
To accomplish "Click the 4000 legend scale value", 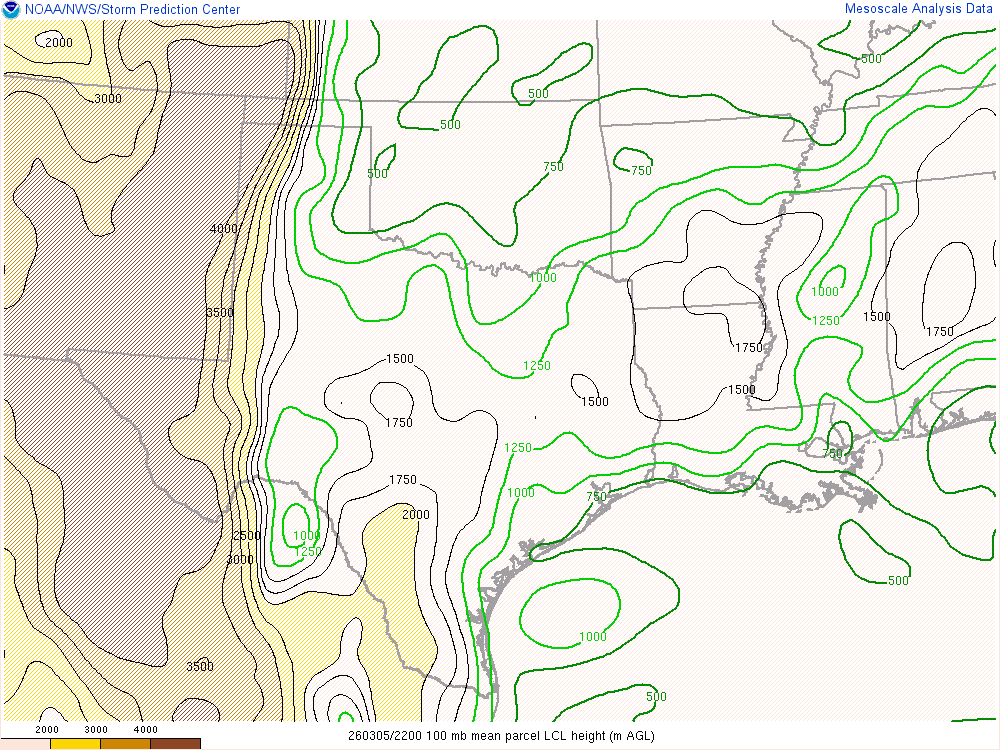I will (x=146, y=730).
